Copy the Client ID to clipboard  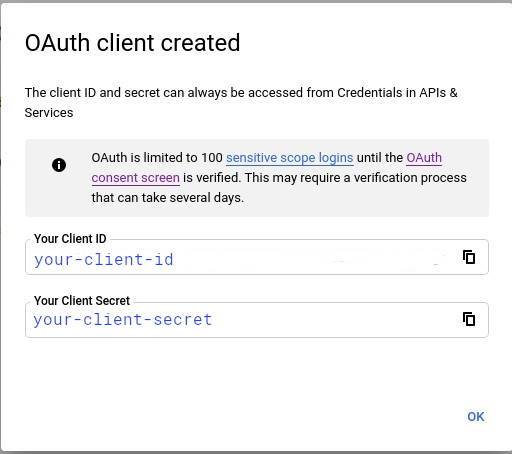(x=469, y=257)
